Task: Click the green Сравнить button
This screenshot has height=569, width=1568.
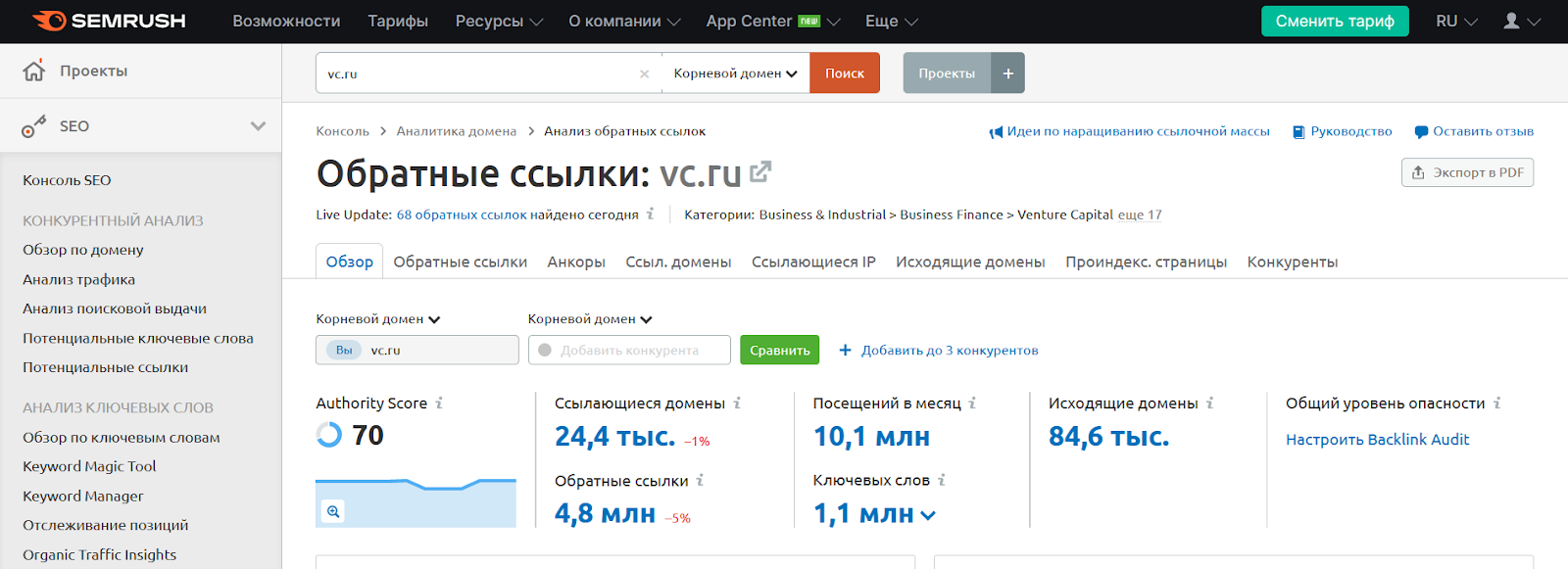Action: (x=780, y=350)
